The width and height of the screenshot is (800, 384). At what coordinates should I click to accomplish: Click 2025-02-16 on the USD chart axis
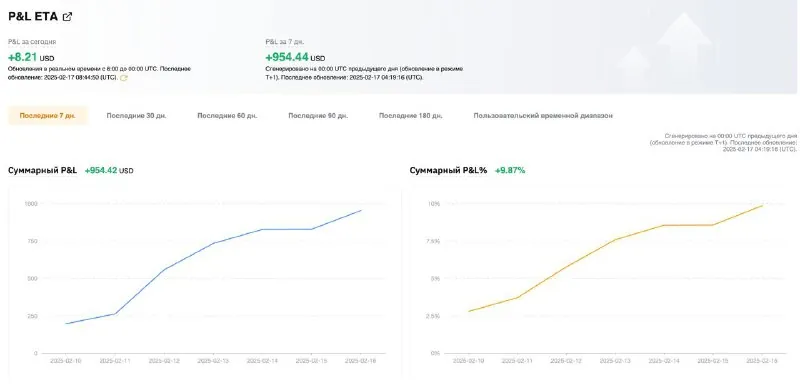pyautogui.click(x=360, y=361)
